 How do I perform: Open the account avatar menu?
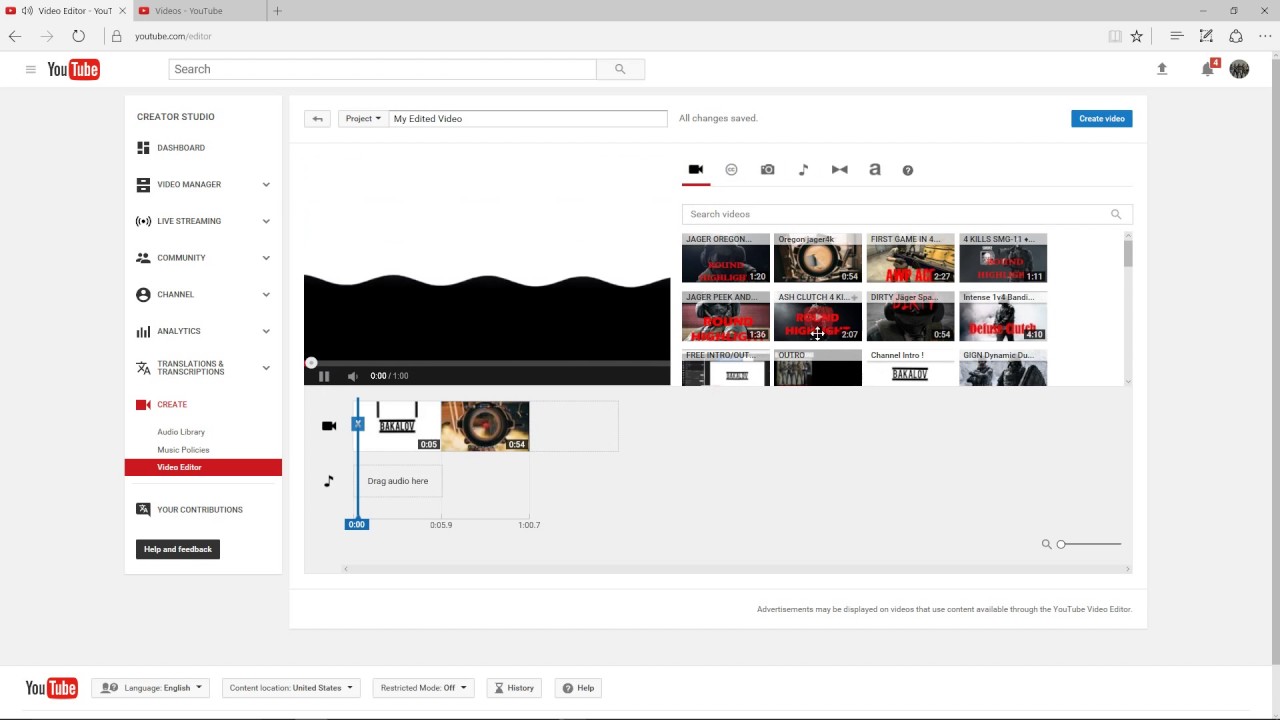pyautogui.click(x=1239, y=69)
